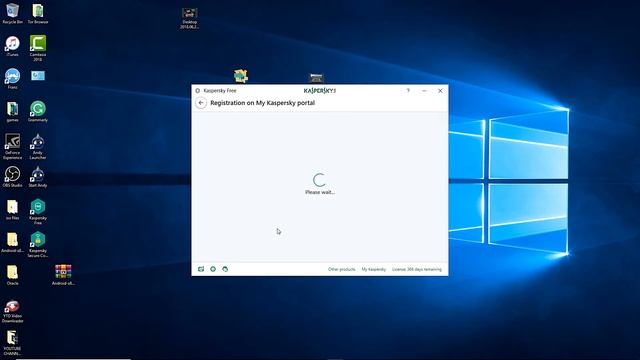
Task: Open the Kaspersky settings gear icon
Action: pos(213,269)
